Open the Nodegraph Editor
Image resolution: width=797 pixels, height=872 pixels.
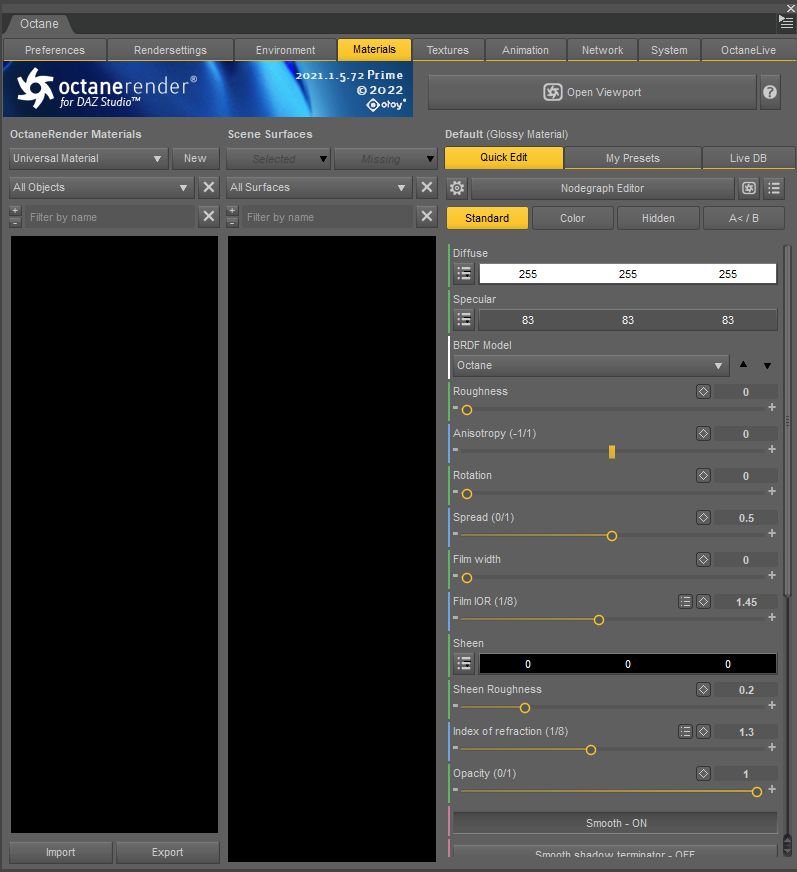pos(602,188)
